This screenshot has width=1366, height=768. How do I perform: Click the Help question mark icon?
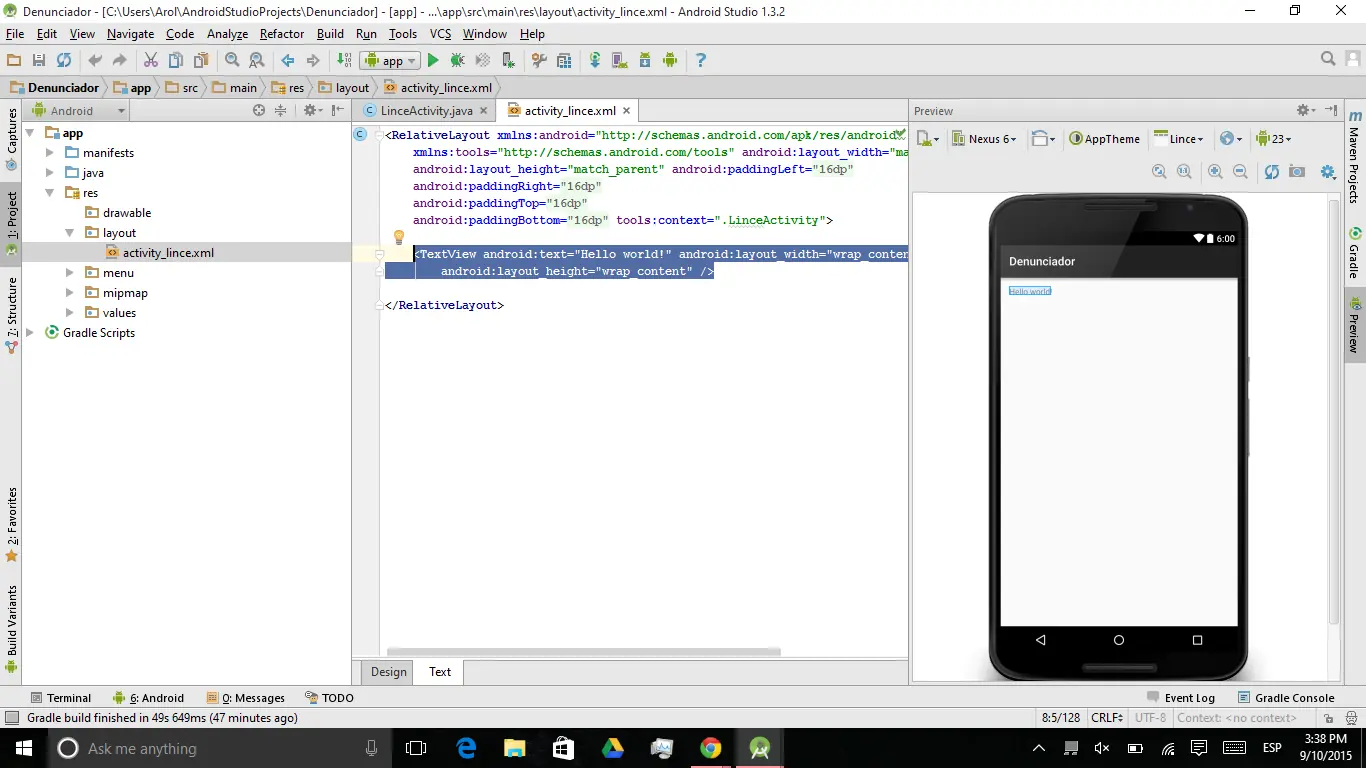tap(701, 60)
